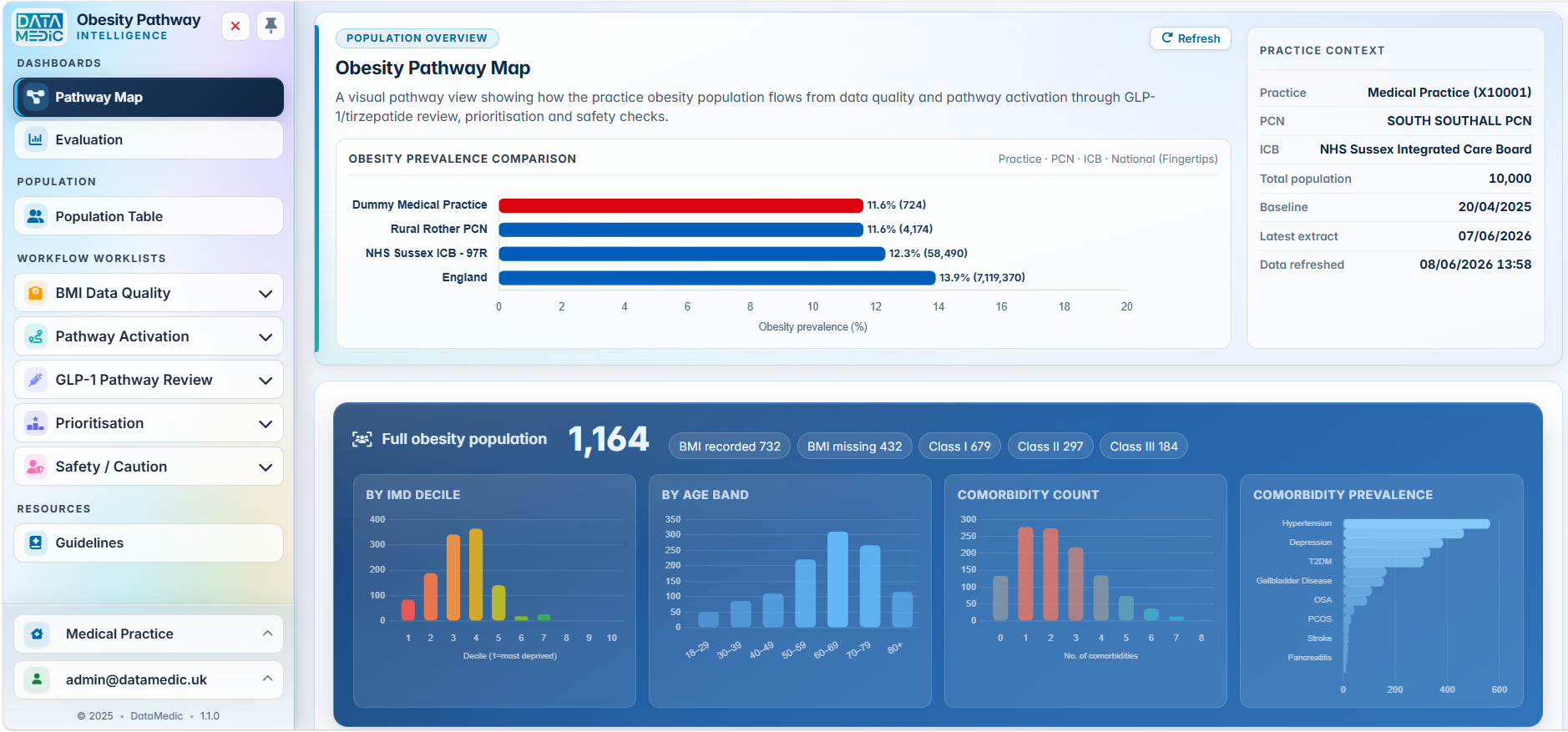Click the Prioritisation podium icon

[x=35, y=423]
